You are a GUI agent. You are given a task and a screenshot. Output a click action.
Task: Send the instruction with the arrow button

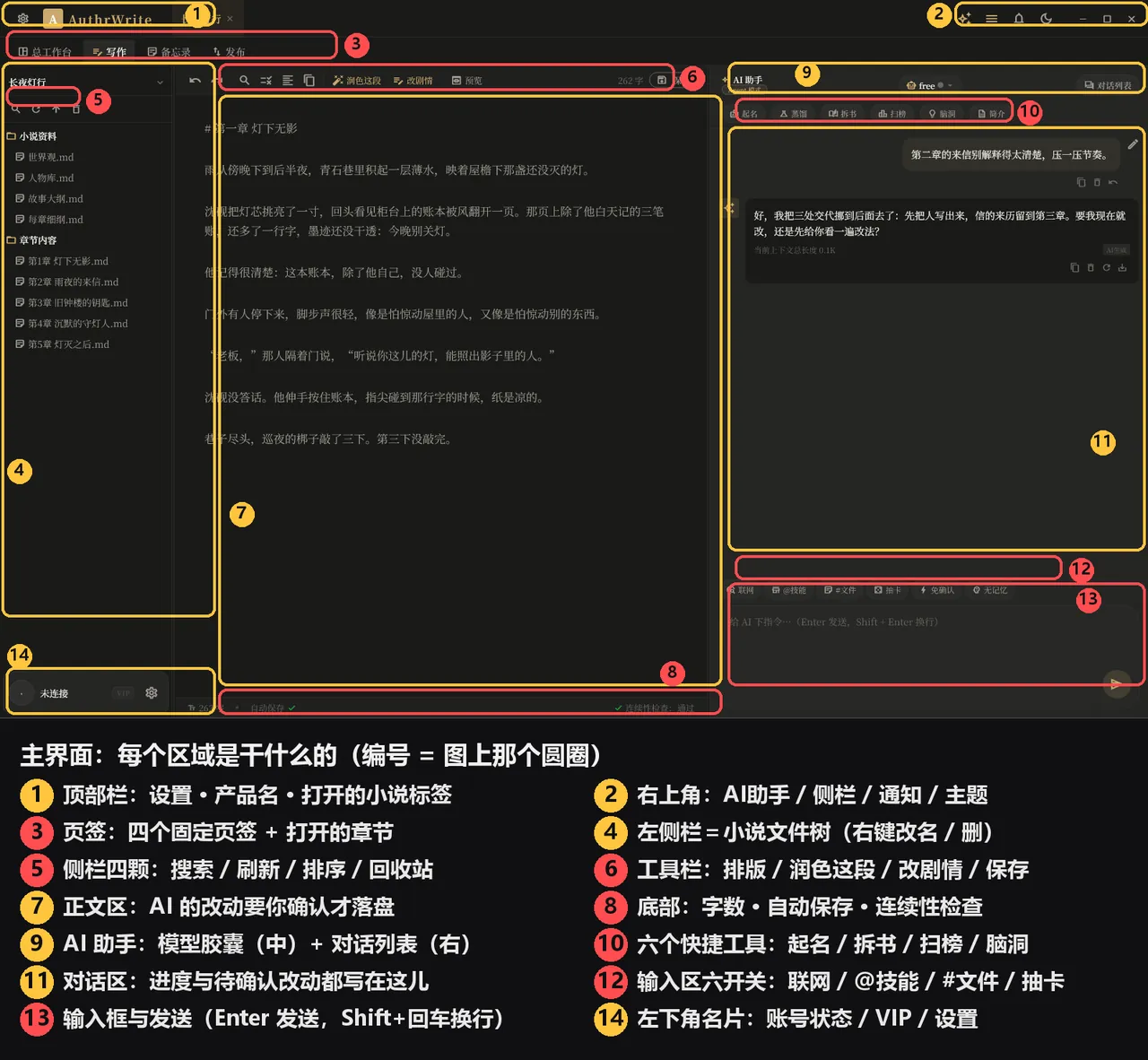(1116, 683)
